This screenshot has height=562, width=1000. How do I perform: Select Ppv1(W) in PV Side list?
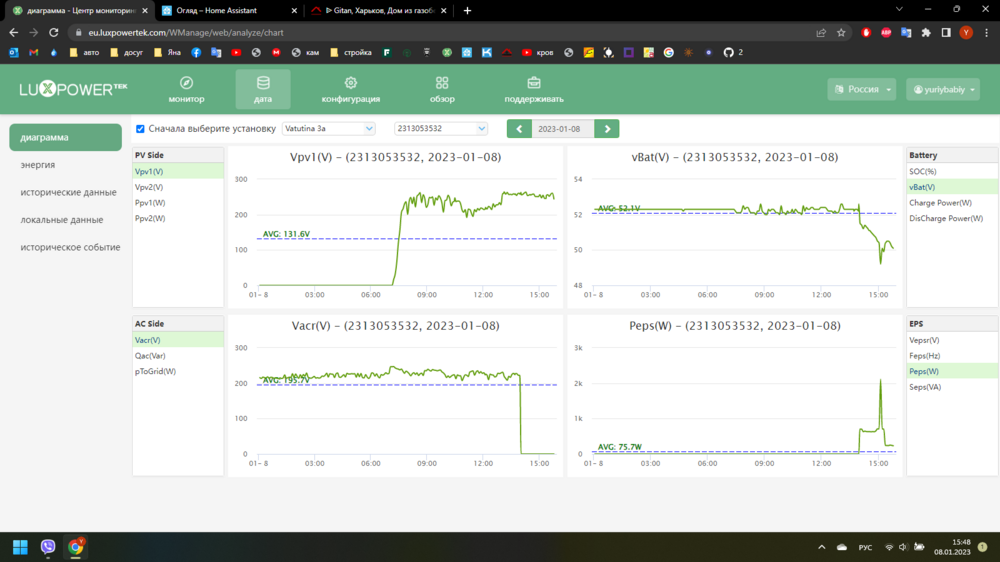click(150, 203)
